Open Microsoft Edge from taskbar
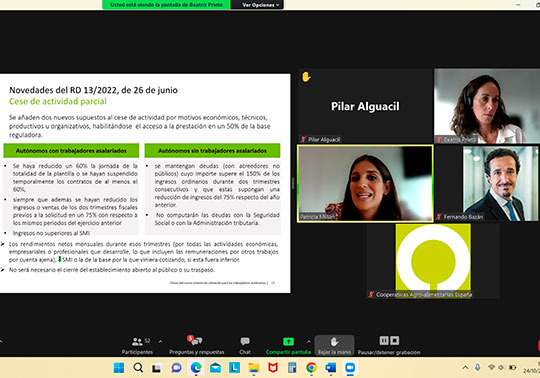540x378 pixels. pos(196,368)
